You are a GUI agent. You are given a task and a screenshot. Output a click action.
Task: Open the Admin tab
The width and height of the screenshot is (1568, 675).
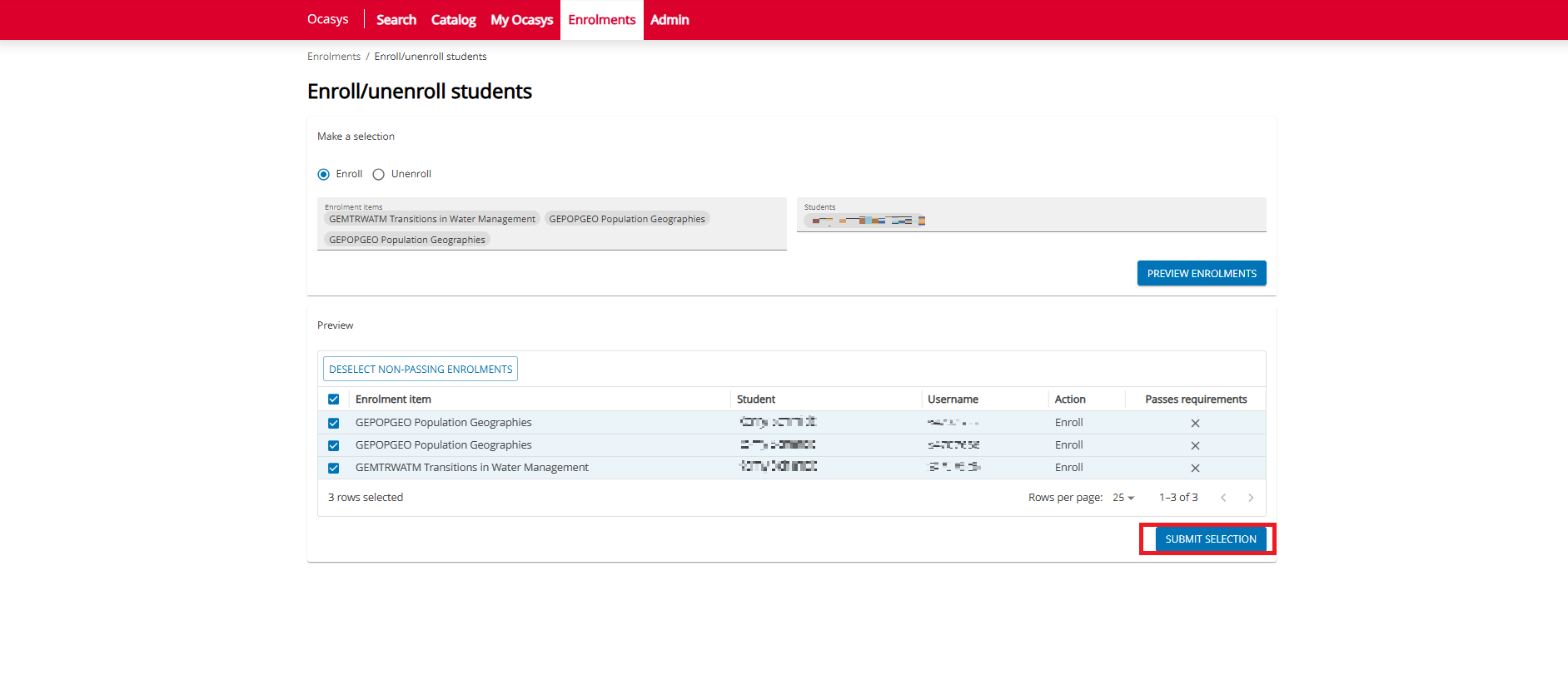click(670, 20)
